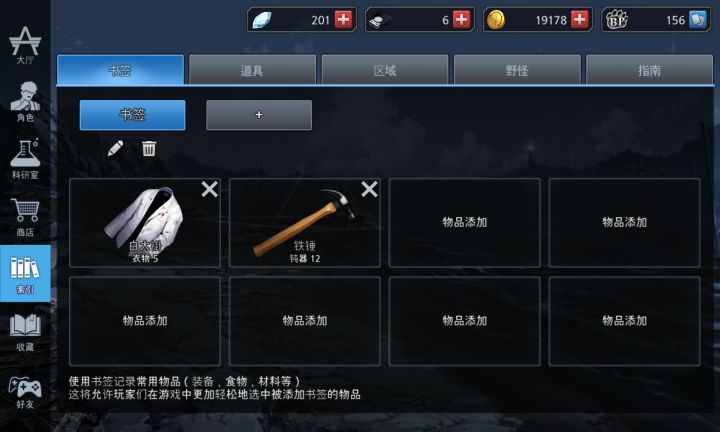Open the 野怪 tab
This screenshot has width=720, height=432.
(517, 70)
